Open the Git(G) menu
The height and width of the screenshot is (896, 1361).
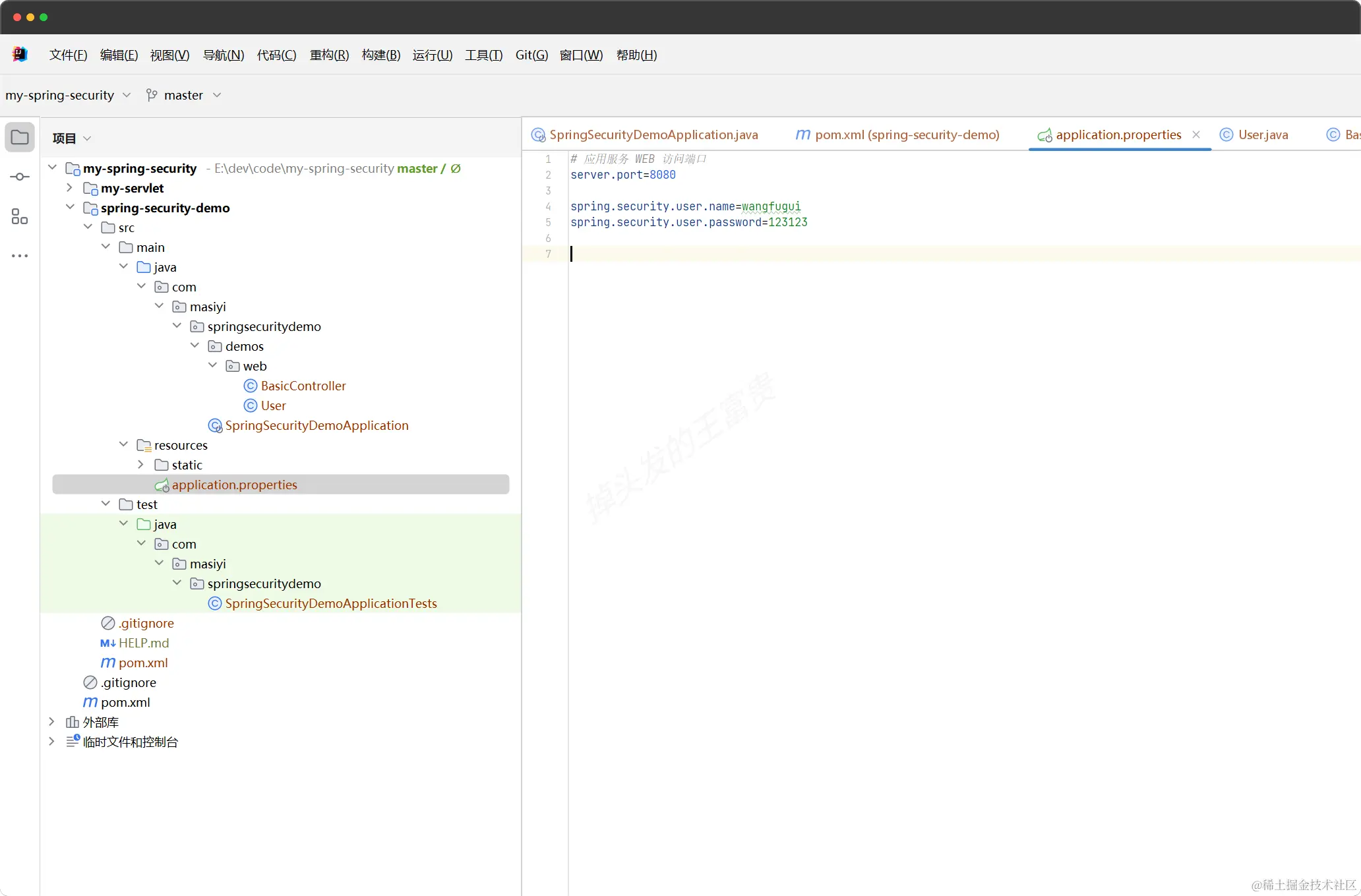pos(531,55)
